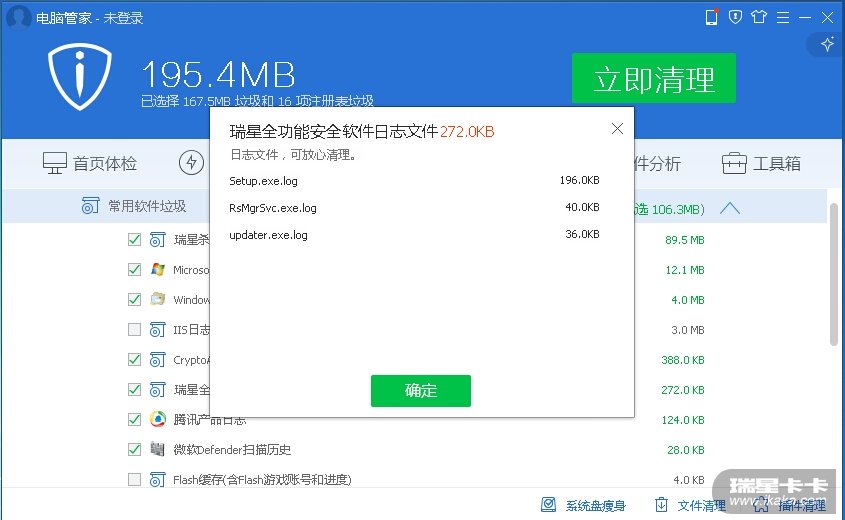Uncheck the 微软Defender扫描历史 checkbox

(134, 449)
